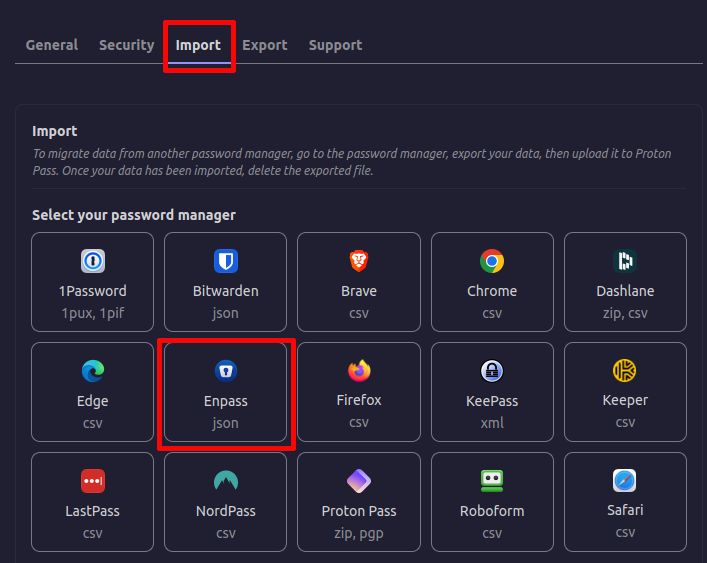The image size is (707, 563).
Task: Choose 1Password label to import
Action: click(92, 291)
